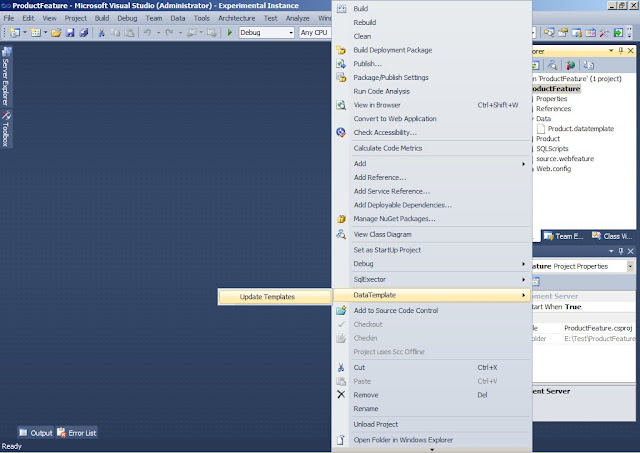The height and width of the screenshot is (453, 640).
Task: Open the Any CPU platform dropdown
Action: point(315,33)
